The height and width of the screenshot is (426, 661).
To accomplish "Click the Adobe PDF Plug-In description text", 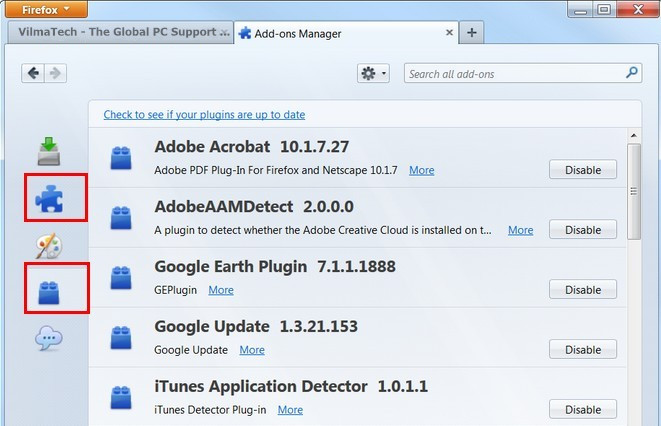I will 276,170.
